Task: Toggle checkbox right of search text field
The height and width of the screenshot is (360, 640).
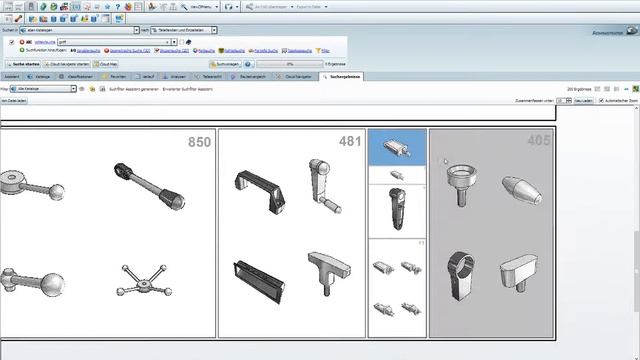Action: point(182,42)
